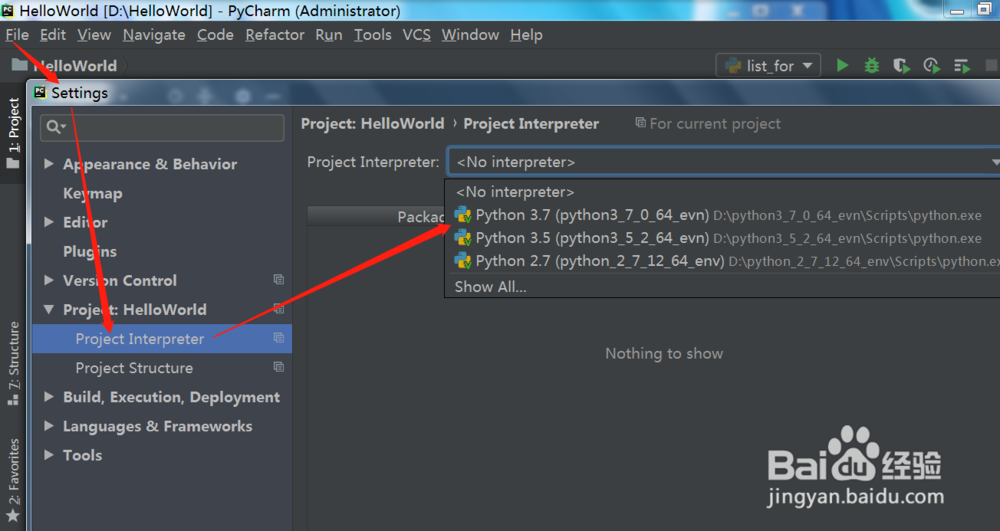
Task: Collapse Project: HelloWorld node
Action: coord(48,309)
